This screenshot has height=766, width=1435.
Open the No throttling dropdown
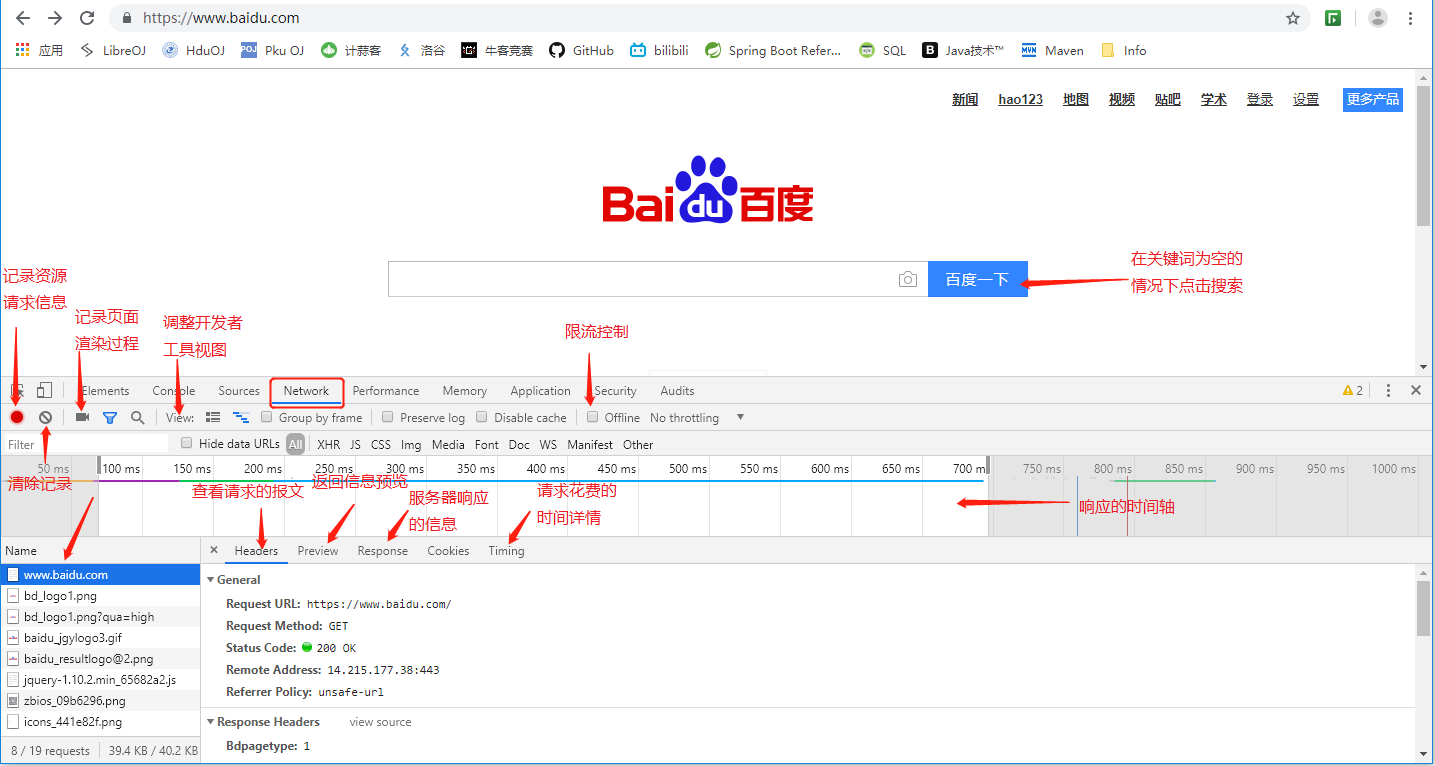697,417
